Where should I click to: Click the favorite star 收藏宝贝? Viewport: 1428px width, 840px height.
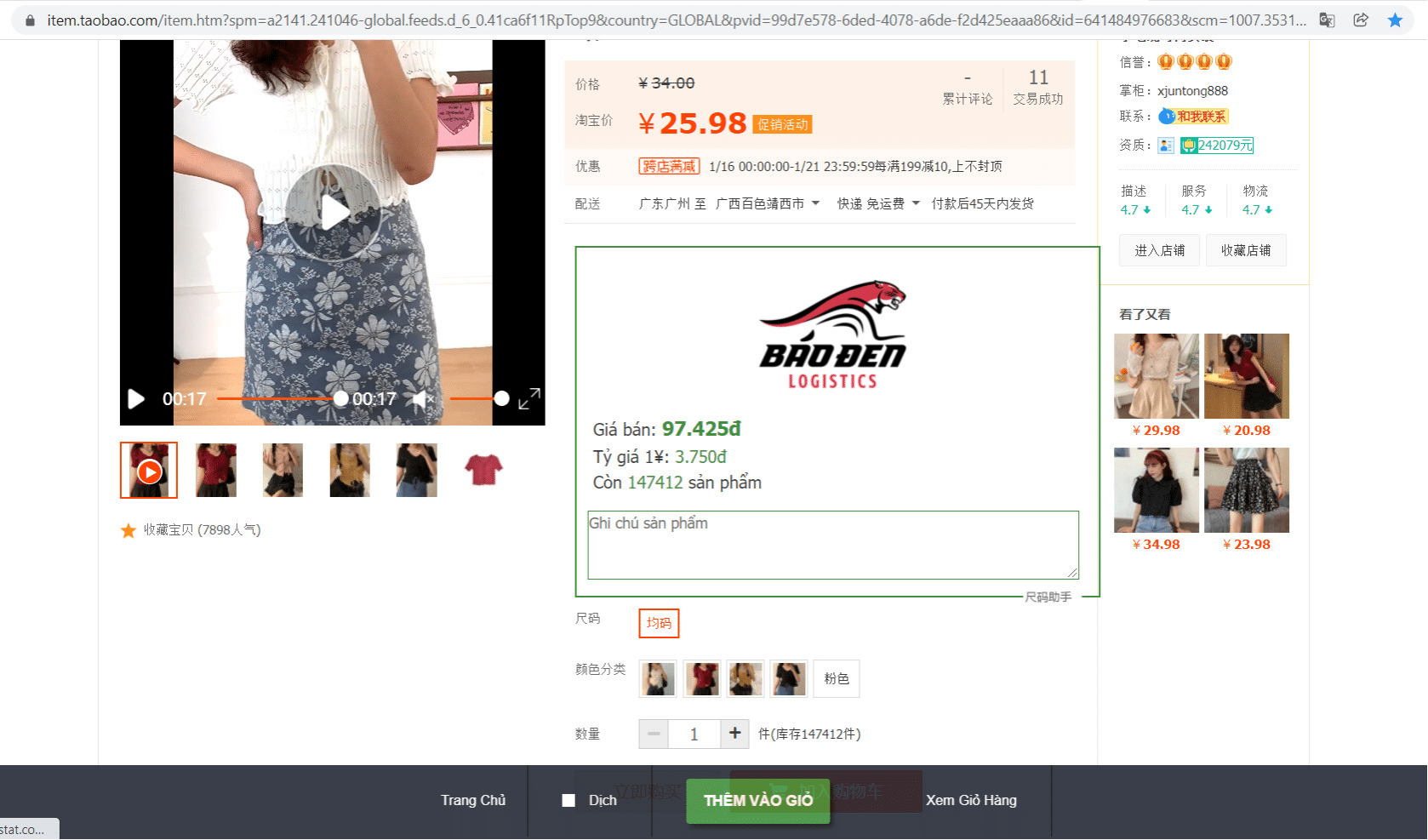pyautogui.click(x=129, y=530)
